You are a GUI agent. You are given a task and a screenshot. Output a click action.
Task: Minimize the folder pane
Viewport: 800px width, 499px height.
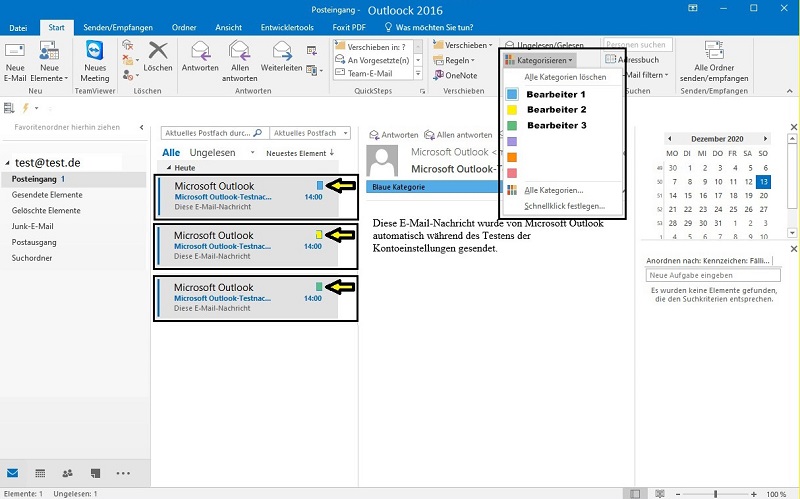click(x=141, y=127)
